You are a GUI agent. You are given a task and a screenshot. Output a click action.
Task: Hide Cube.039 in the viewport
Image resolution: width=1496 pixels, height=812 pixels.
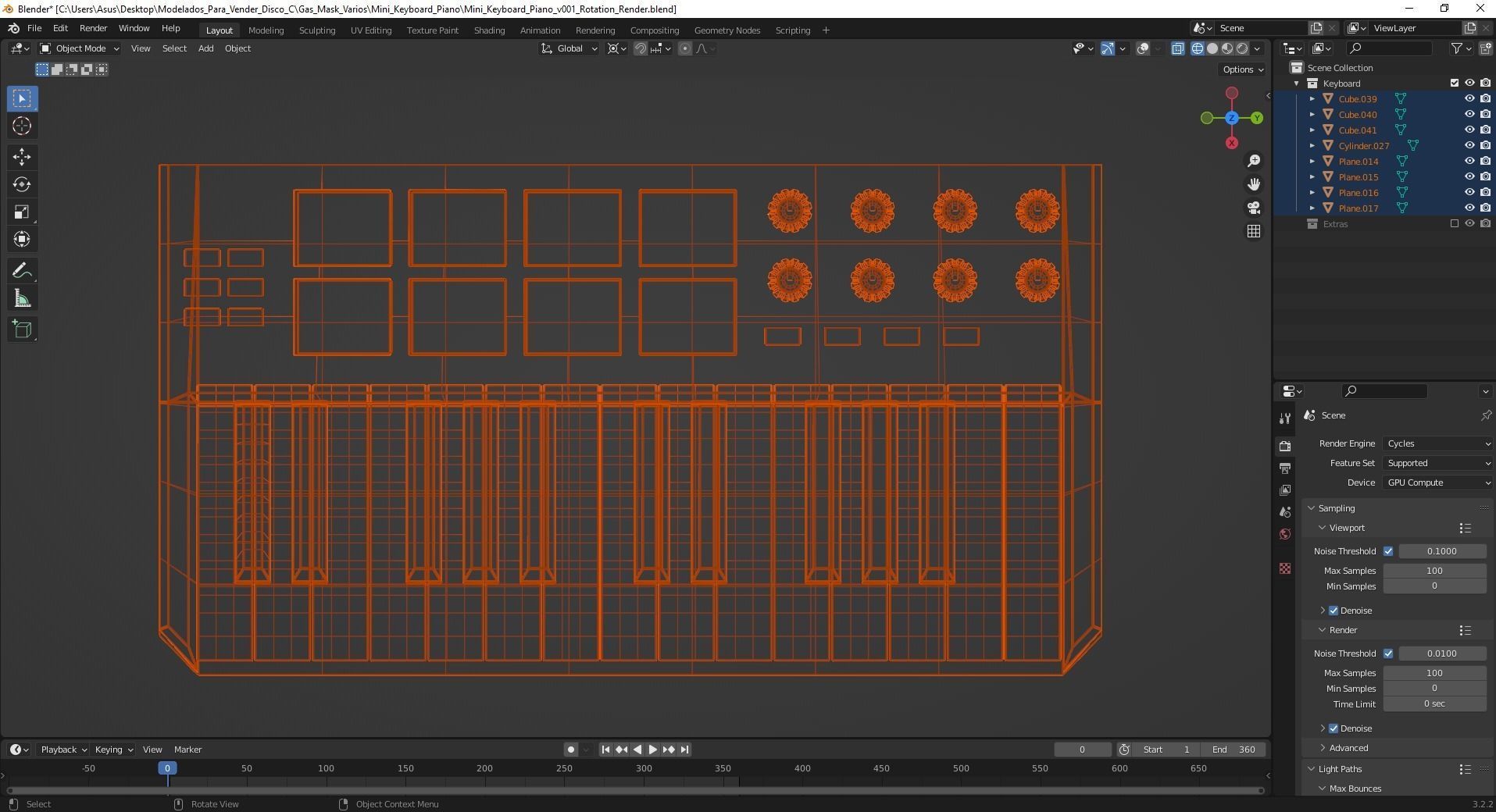coord(1469,99)
